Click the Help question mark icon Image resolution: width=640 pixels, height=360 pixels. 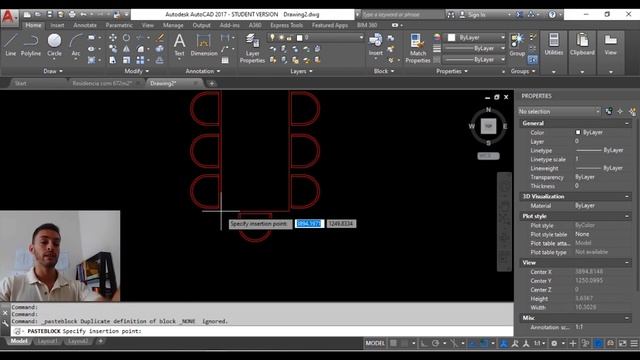pyautogui.click(x=552, y=14)
